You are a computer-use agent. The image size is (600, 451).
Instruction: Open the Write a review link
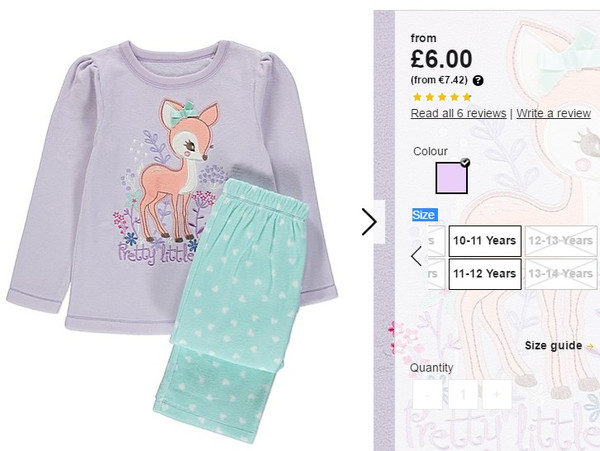click(553, 113)
